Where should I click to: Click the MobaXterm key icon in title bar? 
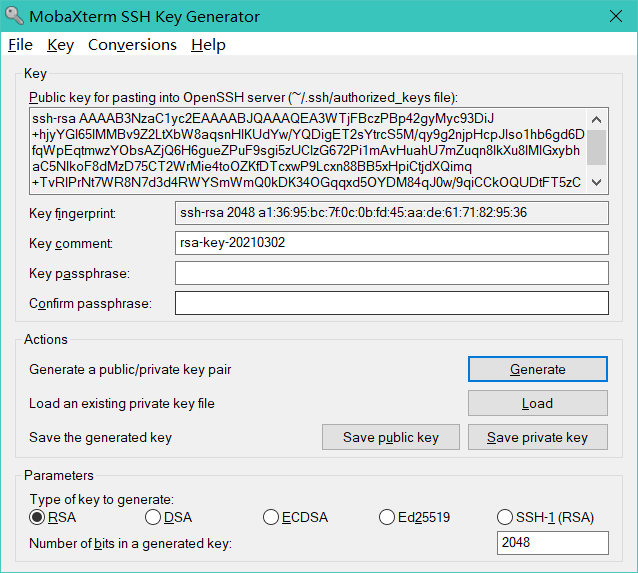(13, 16)
